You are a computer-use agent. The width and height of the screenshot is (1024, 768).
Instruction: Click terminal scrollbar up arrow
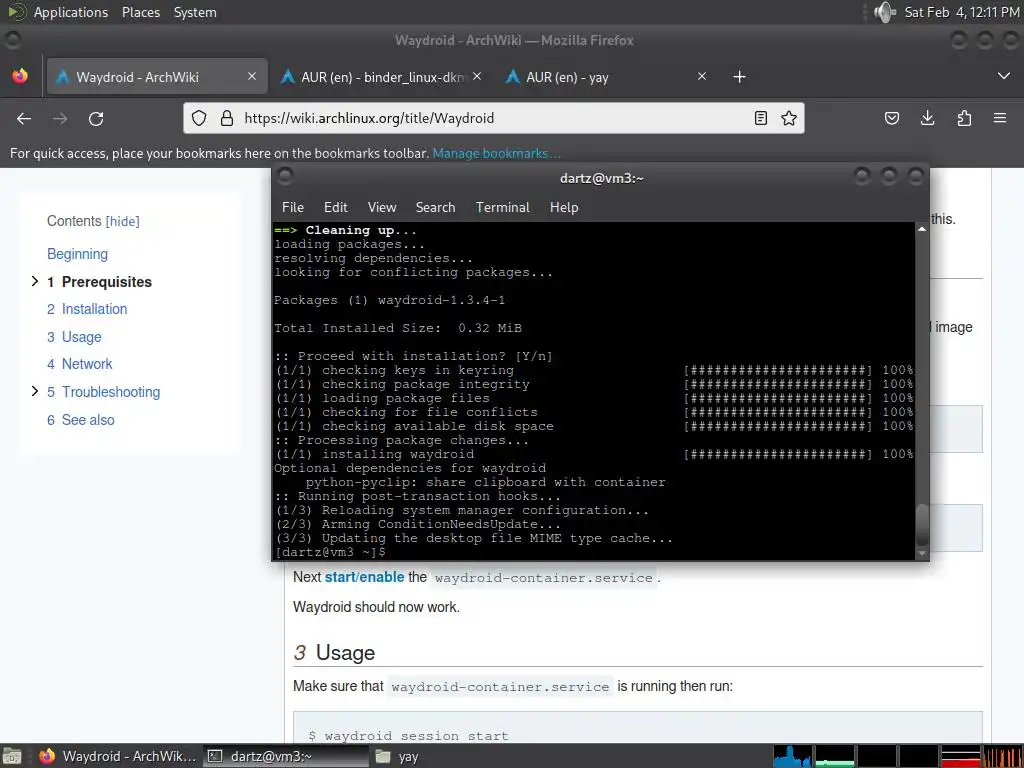pos(922,229)
